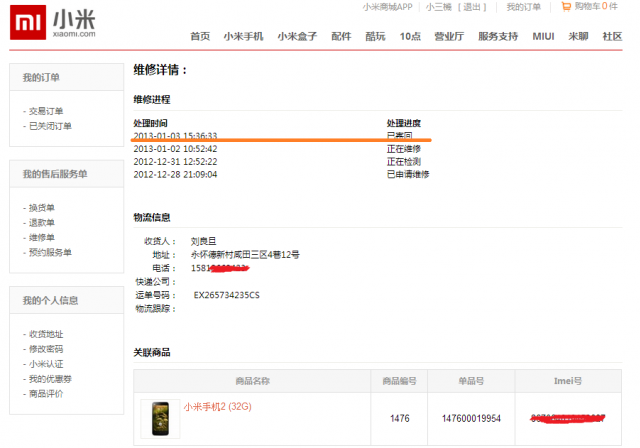
Task: Open 我的优惠券 in the sidebar
Action: pyautogui.click(x=50, y=379)
